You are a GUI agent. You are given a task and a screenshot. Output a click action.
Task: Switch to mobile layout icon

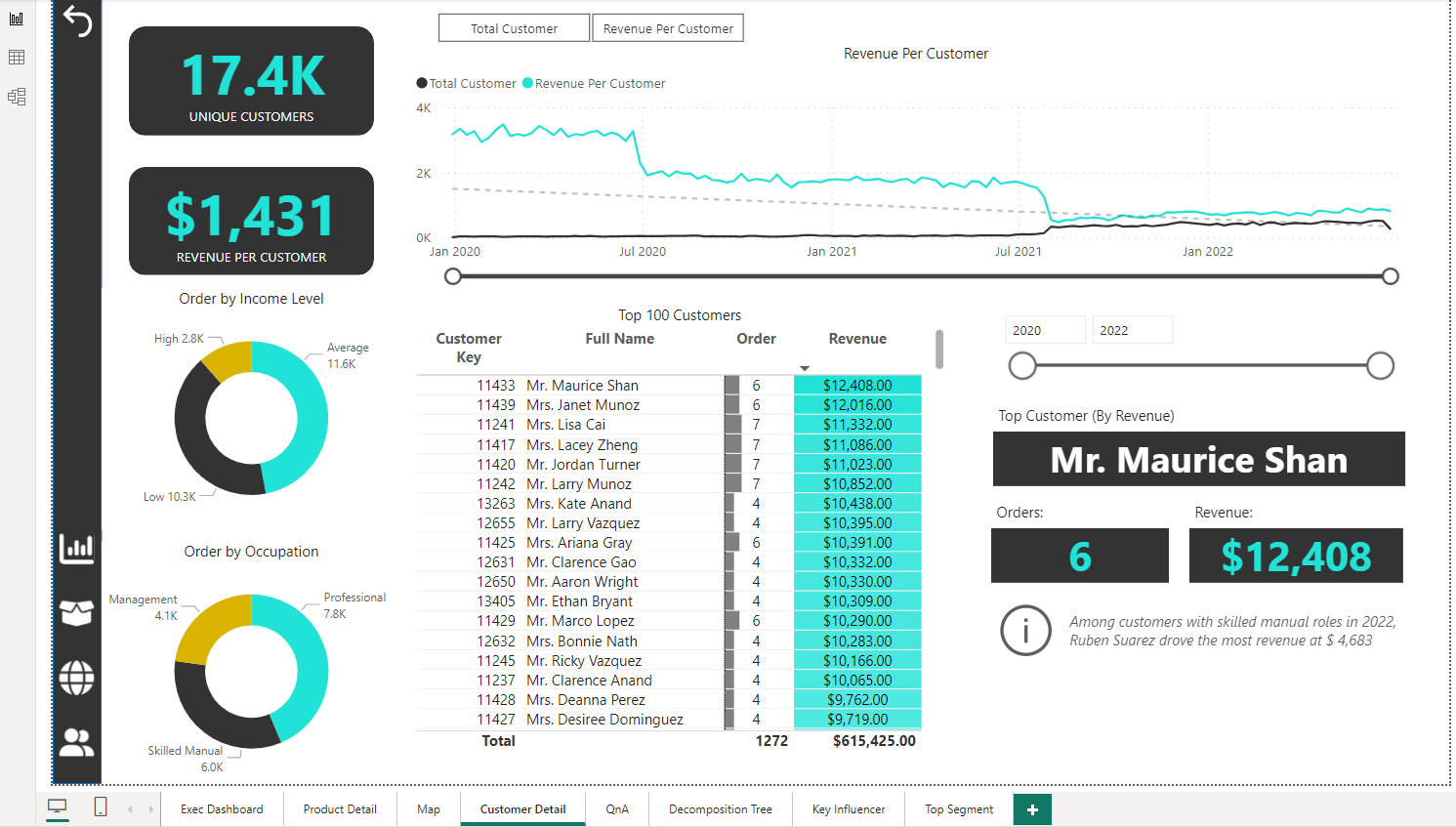[x=100, y=807]
